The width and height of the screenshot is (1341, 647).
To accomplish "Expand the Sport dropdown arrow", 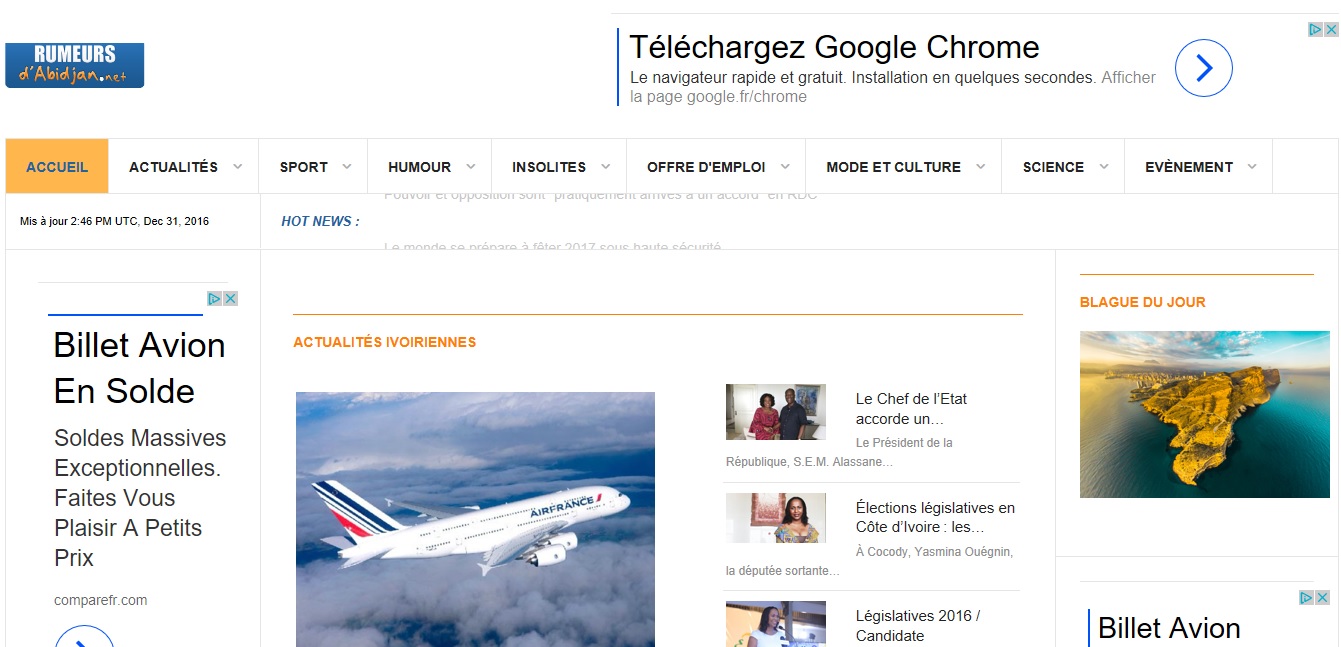I will pyautogui.click(x=347, y=167).
